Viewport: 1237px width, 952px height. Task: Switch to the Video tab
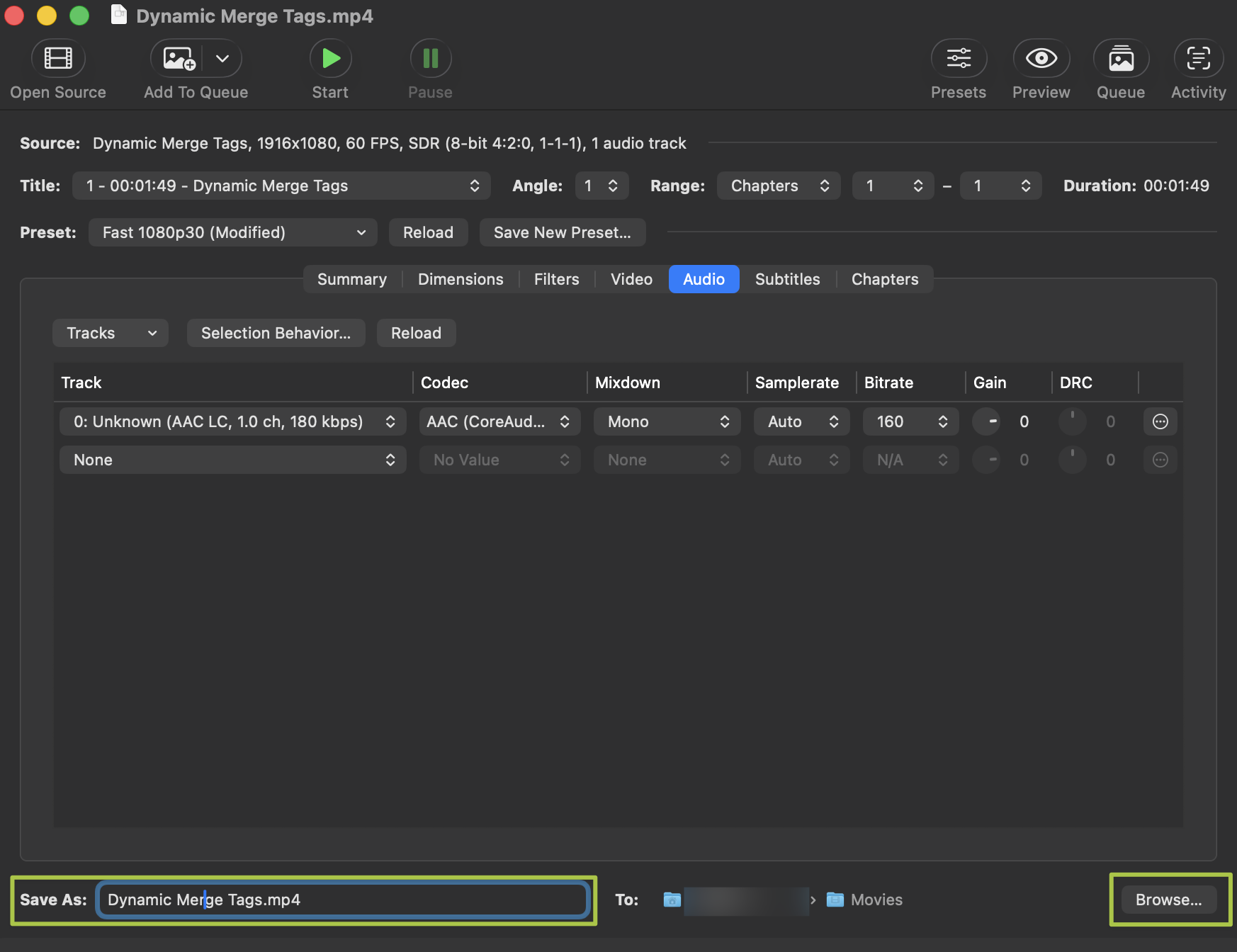631,279
